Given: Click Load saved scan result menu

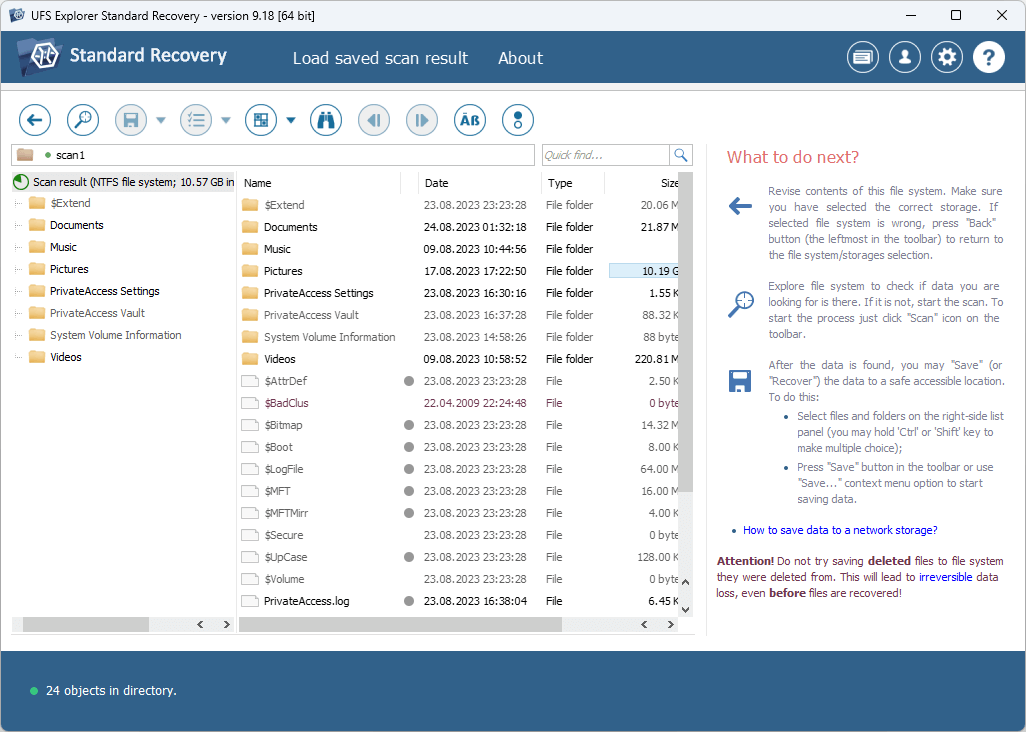Looking at the screenshot, I should [x=380, y=58].
